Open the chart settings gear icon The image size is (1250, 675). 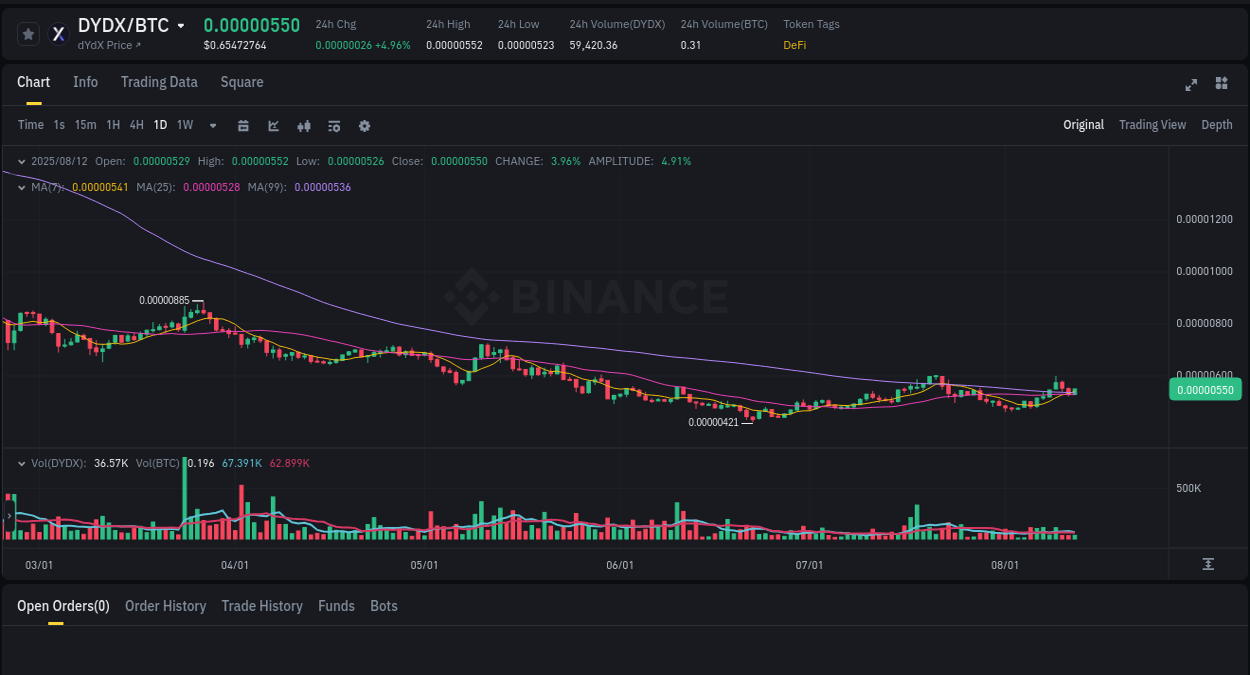point(364,125)
